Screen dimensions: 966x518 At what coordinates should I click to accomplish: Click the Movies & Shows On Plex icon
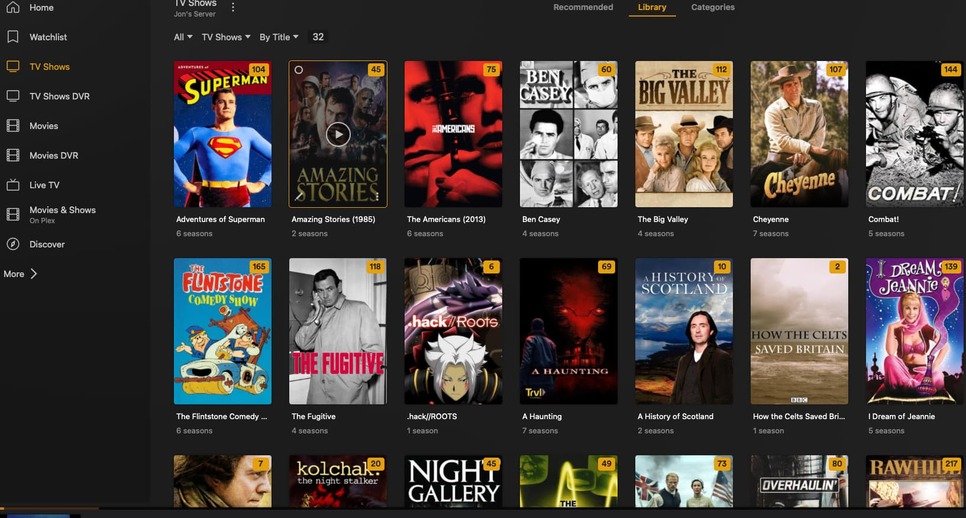[13, 214]
